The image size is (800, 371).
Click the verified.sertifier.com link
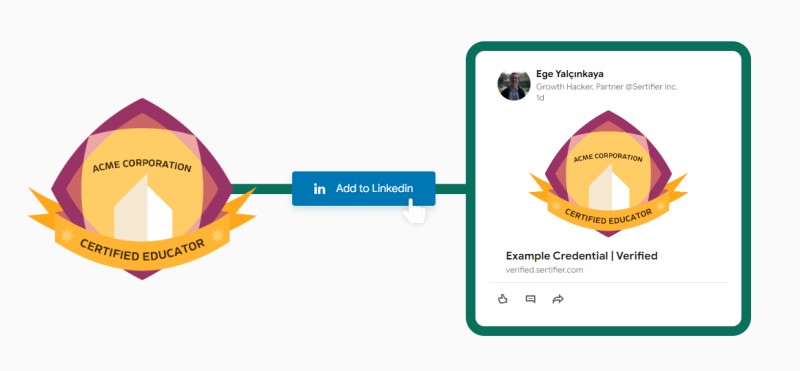(x=544, y=270)
